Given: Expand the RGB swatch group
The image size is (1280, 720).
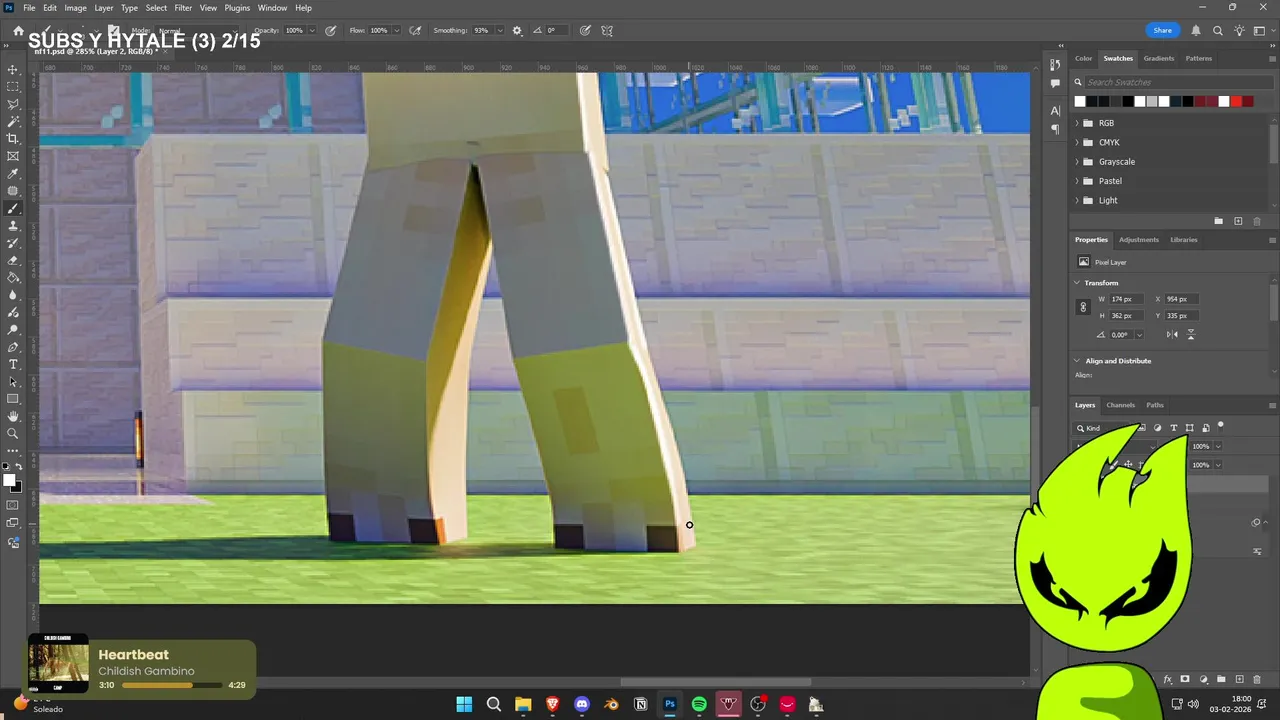Looking at the screenshot, I should (x=1077, y=123).
